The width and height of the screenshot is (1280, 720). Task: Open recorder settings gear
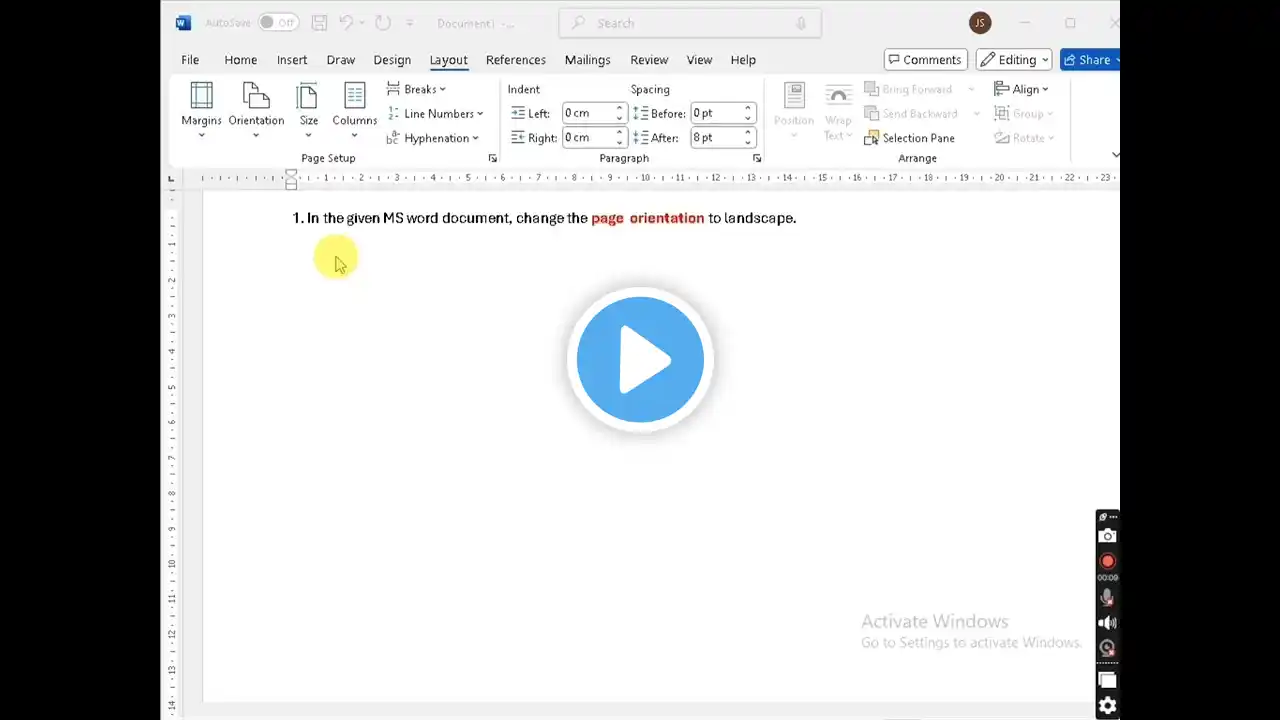click(x=1107, y=706)
